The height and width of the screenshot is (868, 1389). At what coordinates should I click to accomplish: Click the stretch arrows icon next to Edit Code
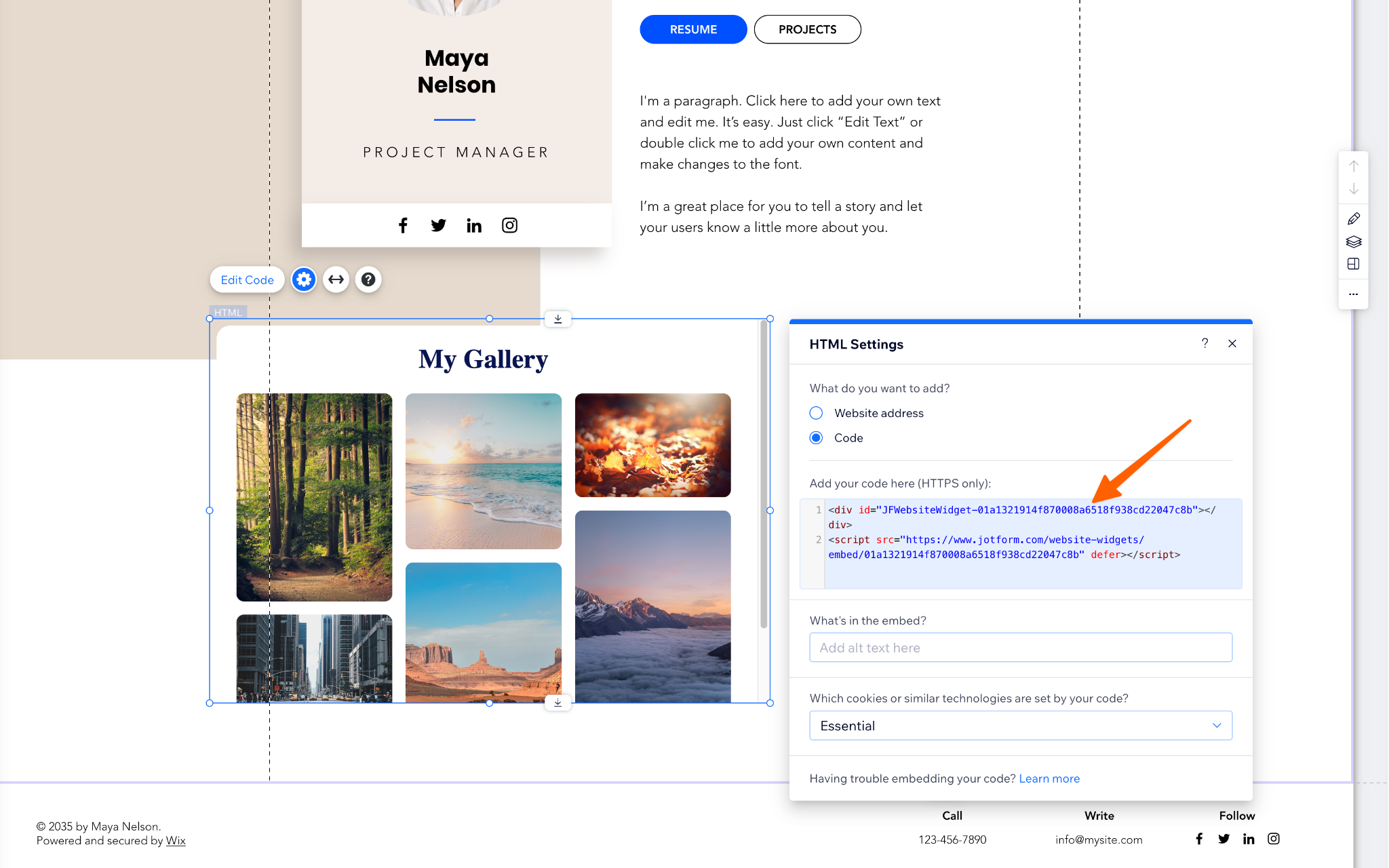(336, 279)
